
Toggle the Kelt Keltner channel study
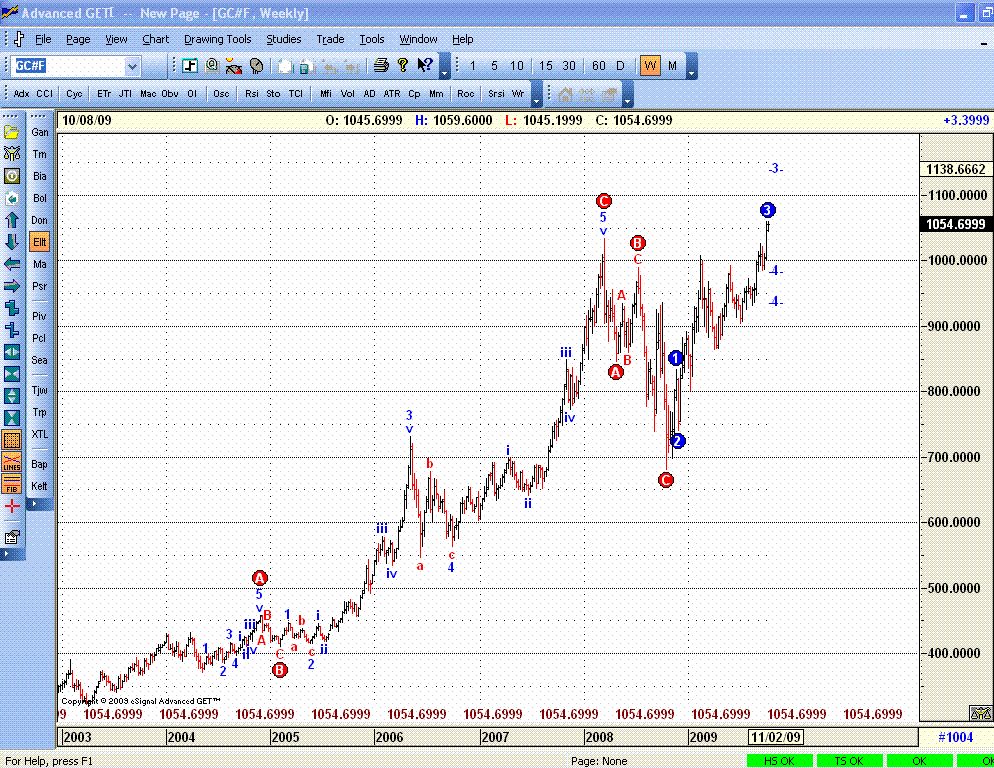[x=39, y=486]
